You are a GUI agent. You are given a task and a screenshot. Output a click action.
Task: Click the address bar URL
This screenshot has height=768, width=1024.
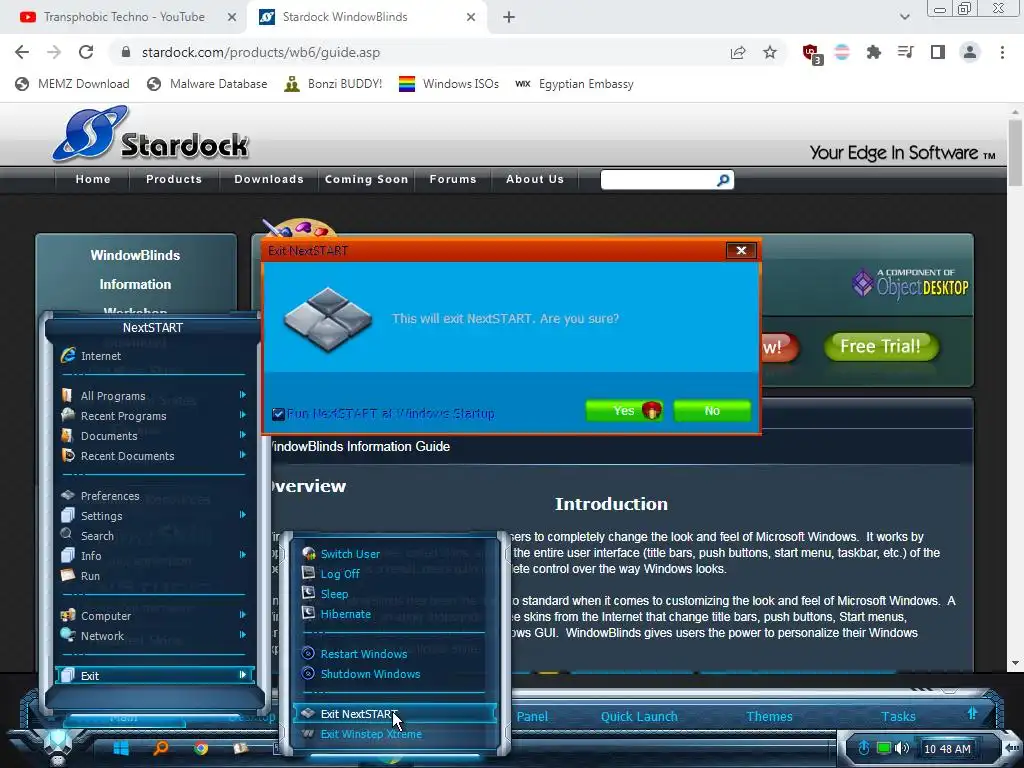pos(261,52)
